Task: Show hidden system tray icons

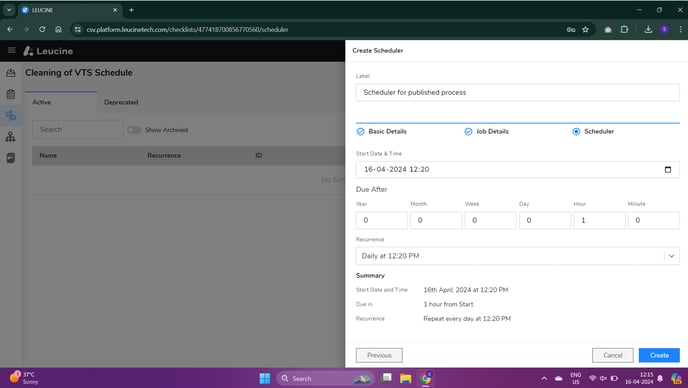Action: 544,378
